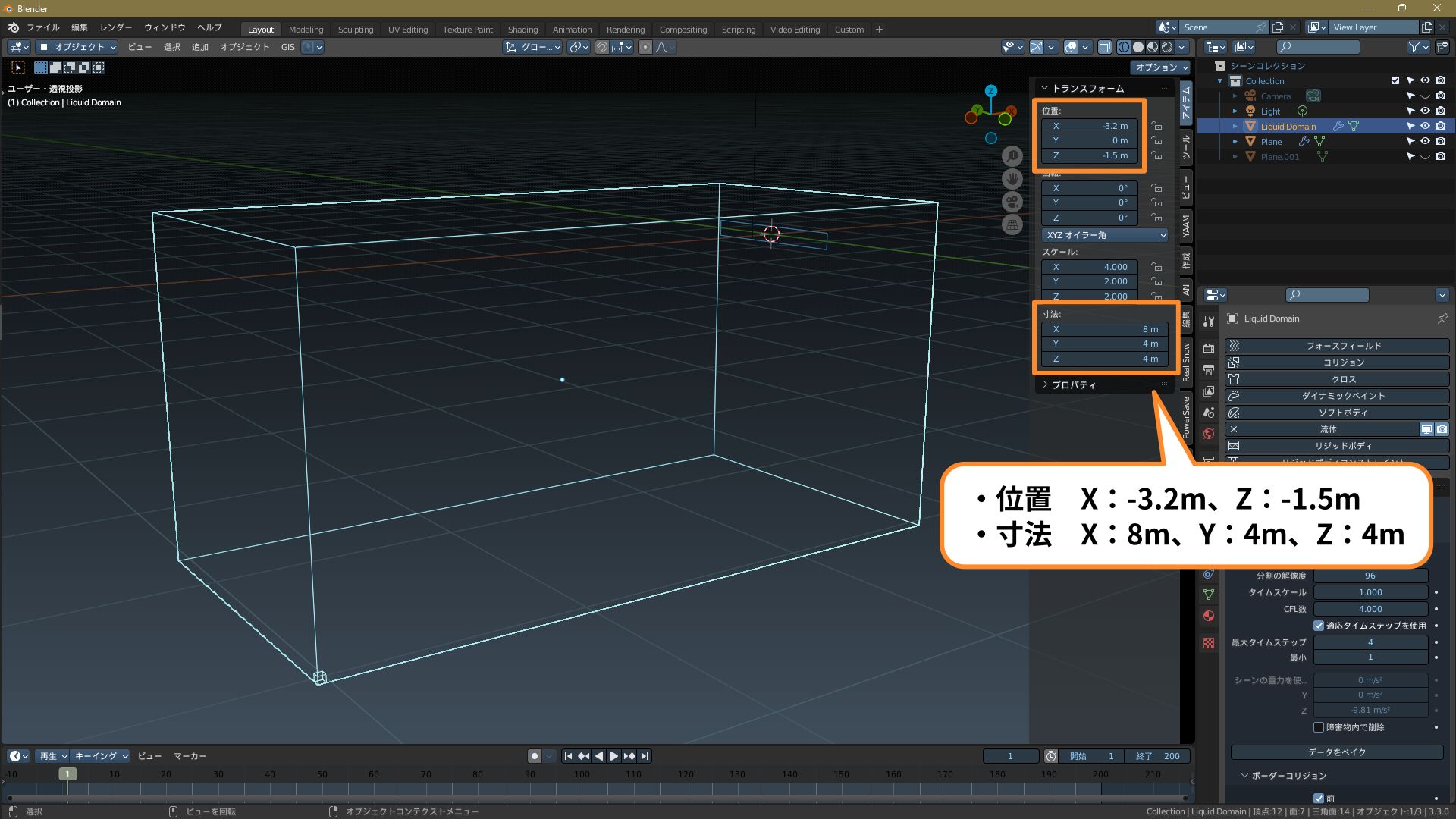Pin the Liquid Domain properties panel
1456x819 pixels.
pos(1442,318)
